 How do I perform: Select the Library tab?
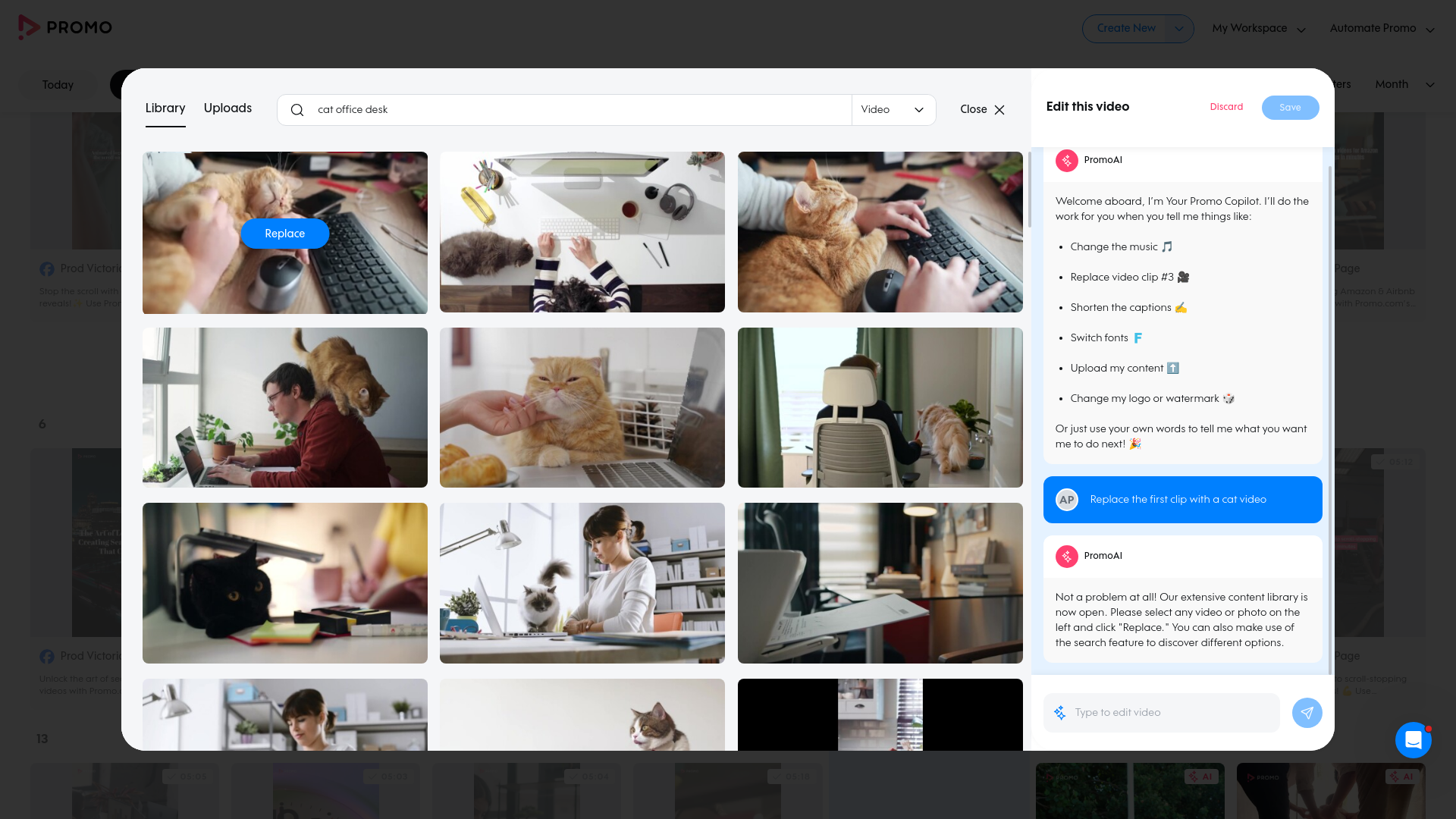pos(165,108)
